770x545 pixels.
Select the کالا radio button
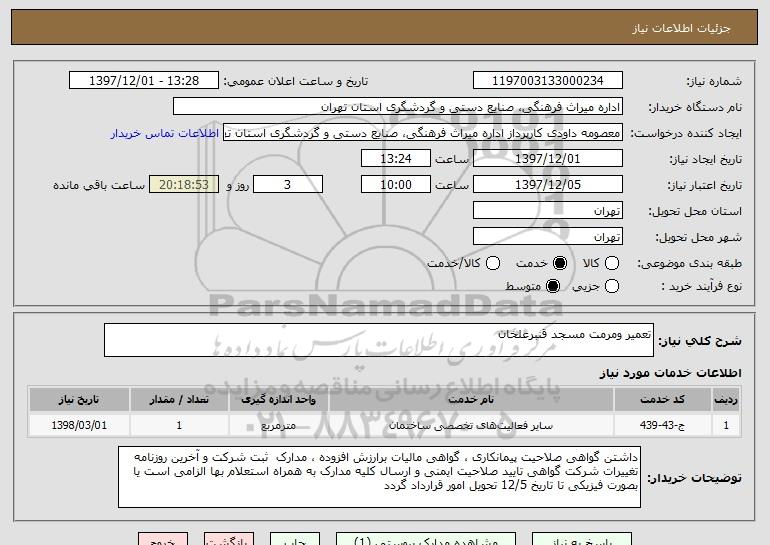pos(611,263)
